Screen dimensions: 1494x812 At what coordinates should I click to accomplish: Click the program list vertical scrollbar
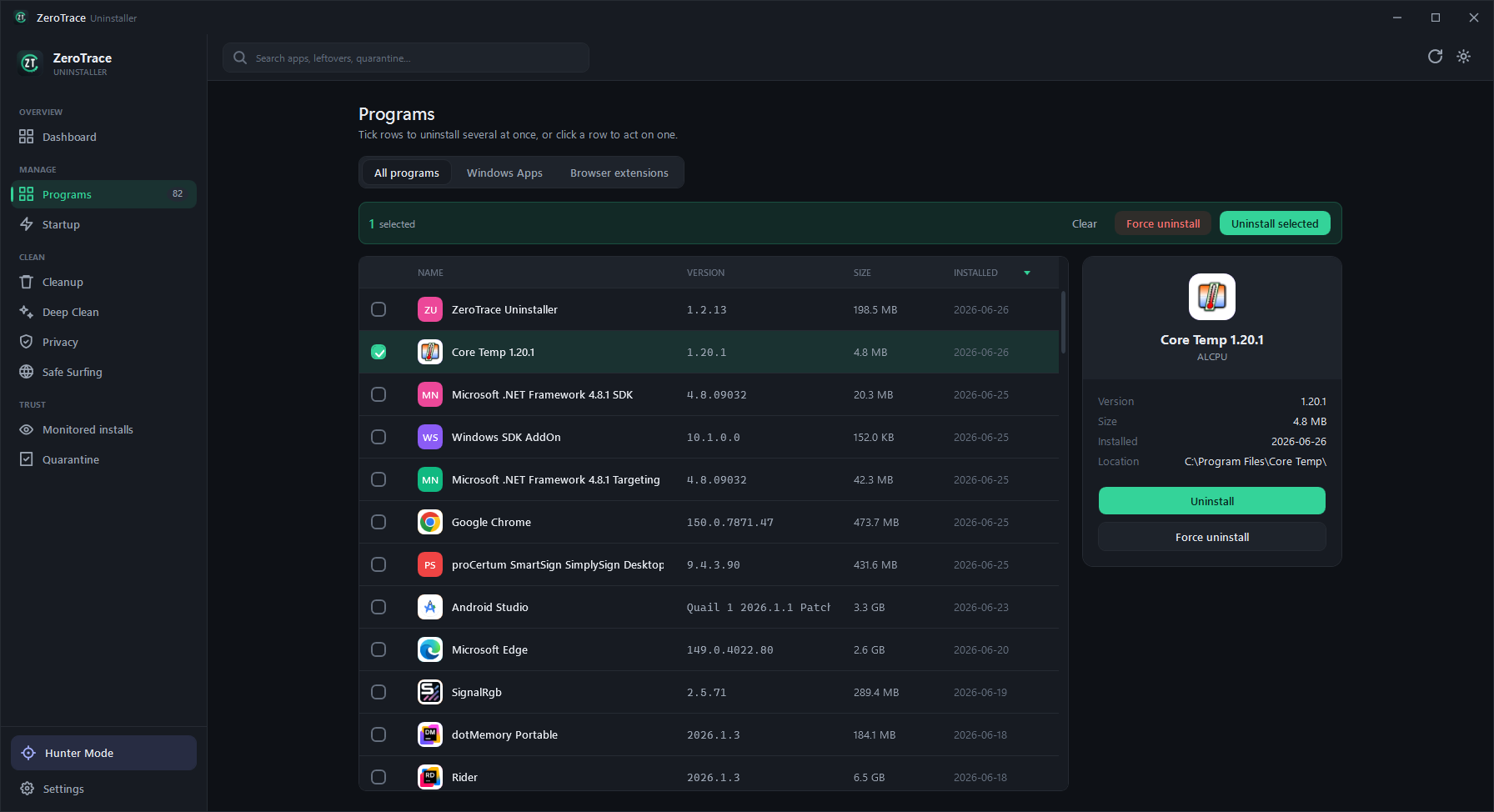point(1063,322)
